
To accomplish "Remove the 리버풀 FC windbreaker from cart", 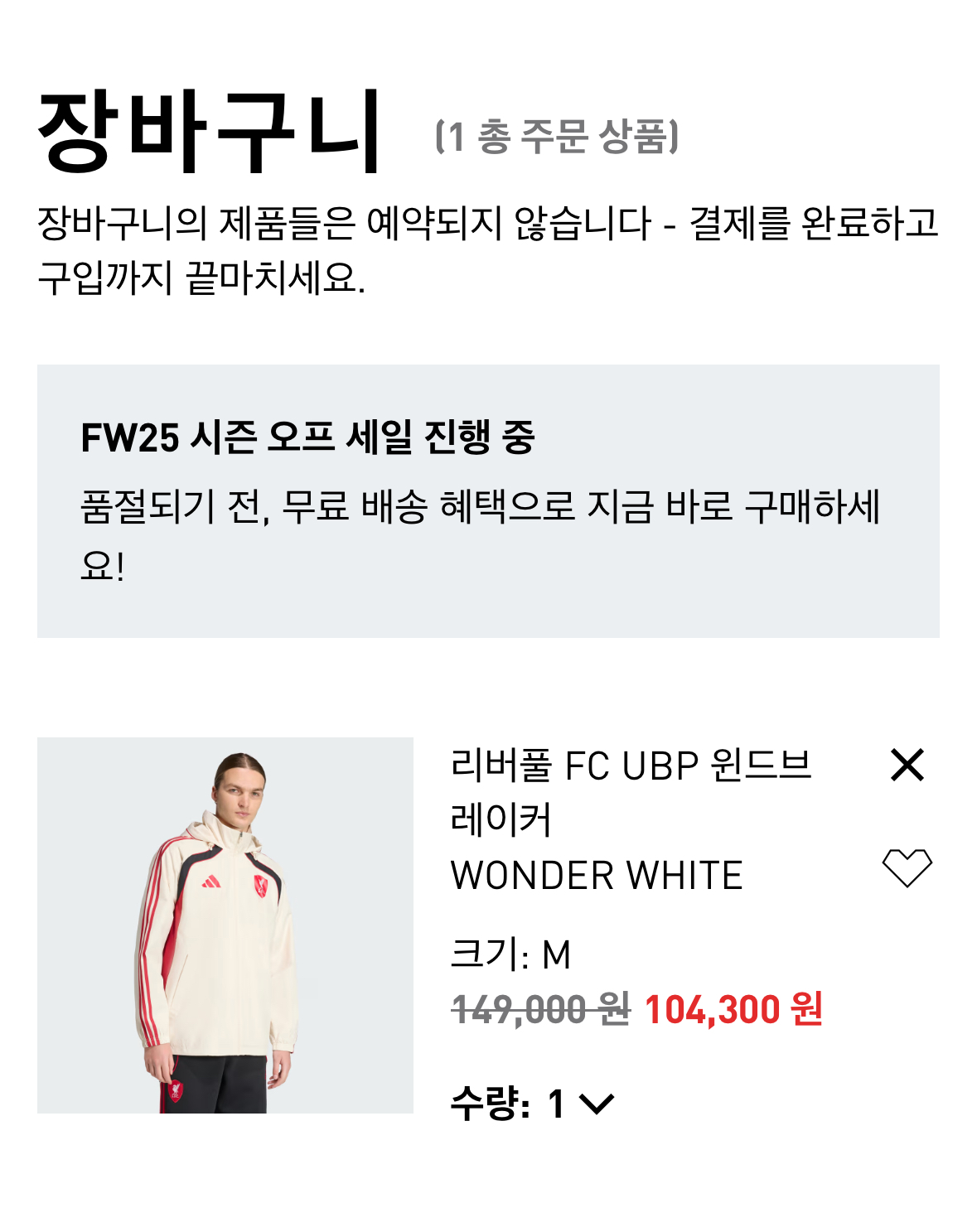I will pyautogui.click(x=907, y=765).
